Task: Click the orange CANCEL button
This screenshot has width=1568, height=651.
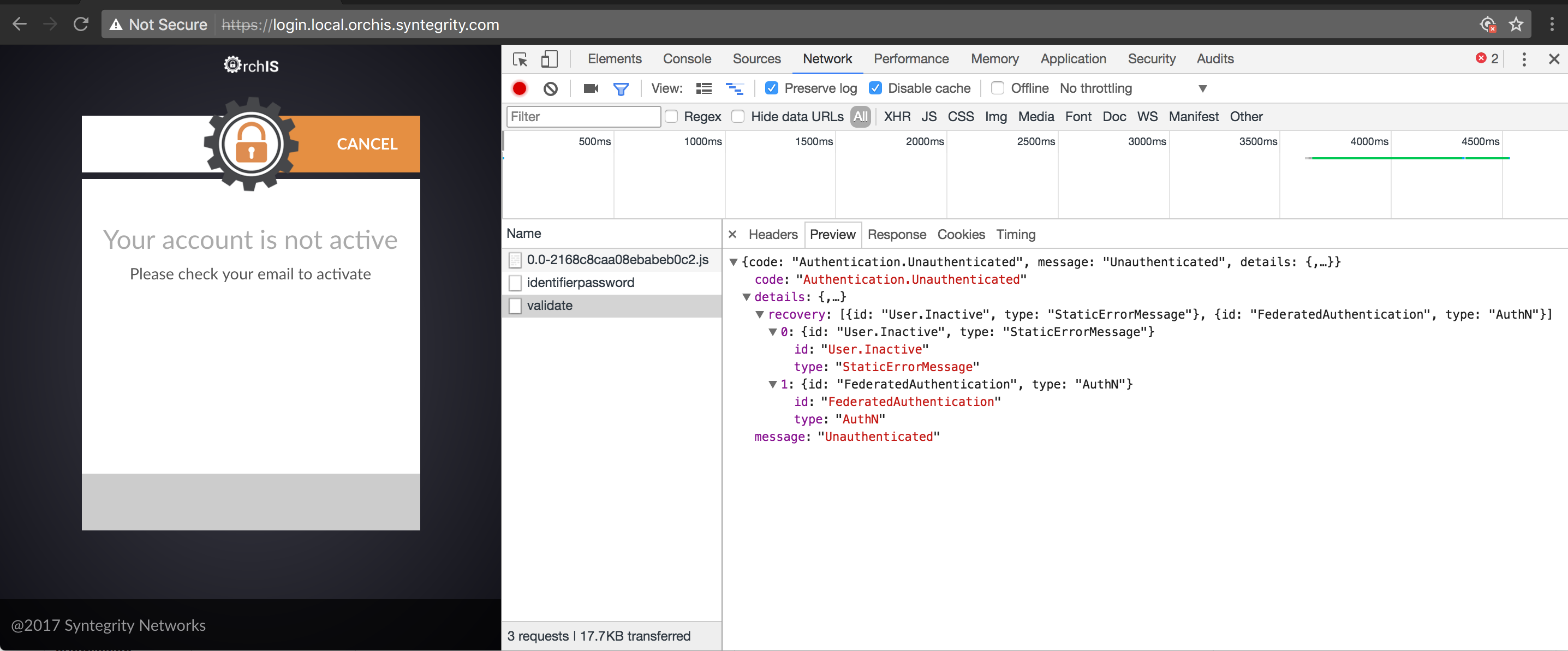Action: [x=367, y=144]
